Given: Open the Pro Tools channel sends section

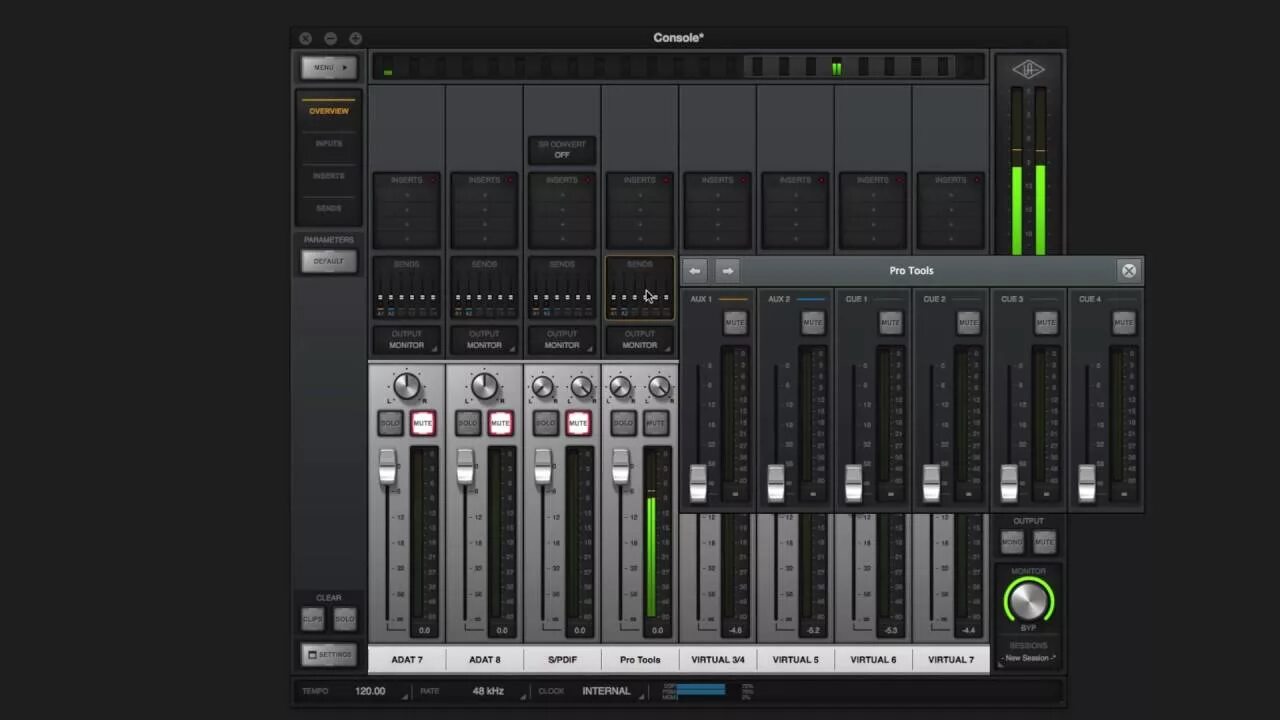Looking at the screenshot, I should [x=640, y=288].
